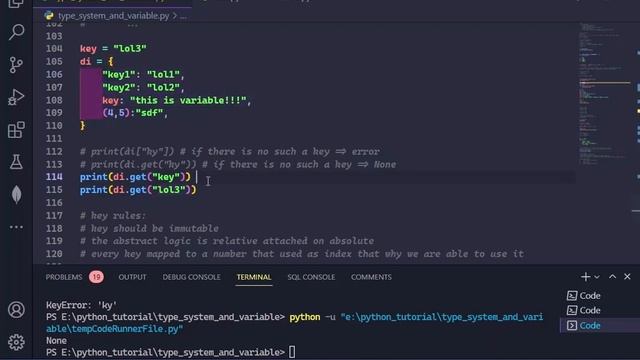Screen dimensions: 640x360
Task: Switch to the Output tab
Action: (x=132, y=277)
